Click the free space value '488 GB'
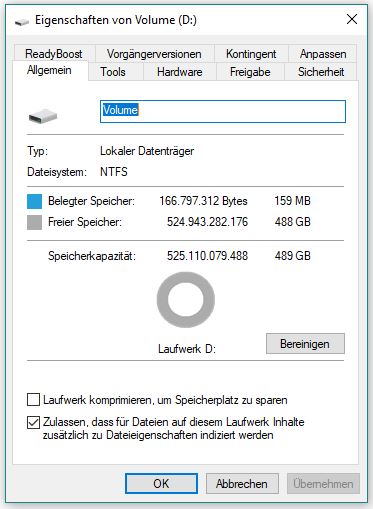This screenshot has width=373, height=509. point(293,222)
